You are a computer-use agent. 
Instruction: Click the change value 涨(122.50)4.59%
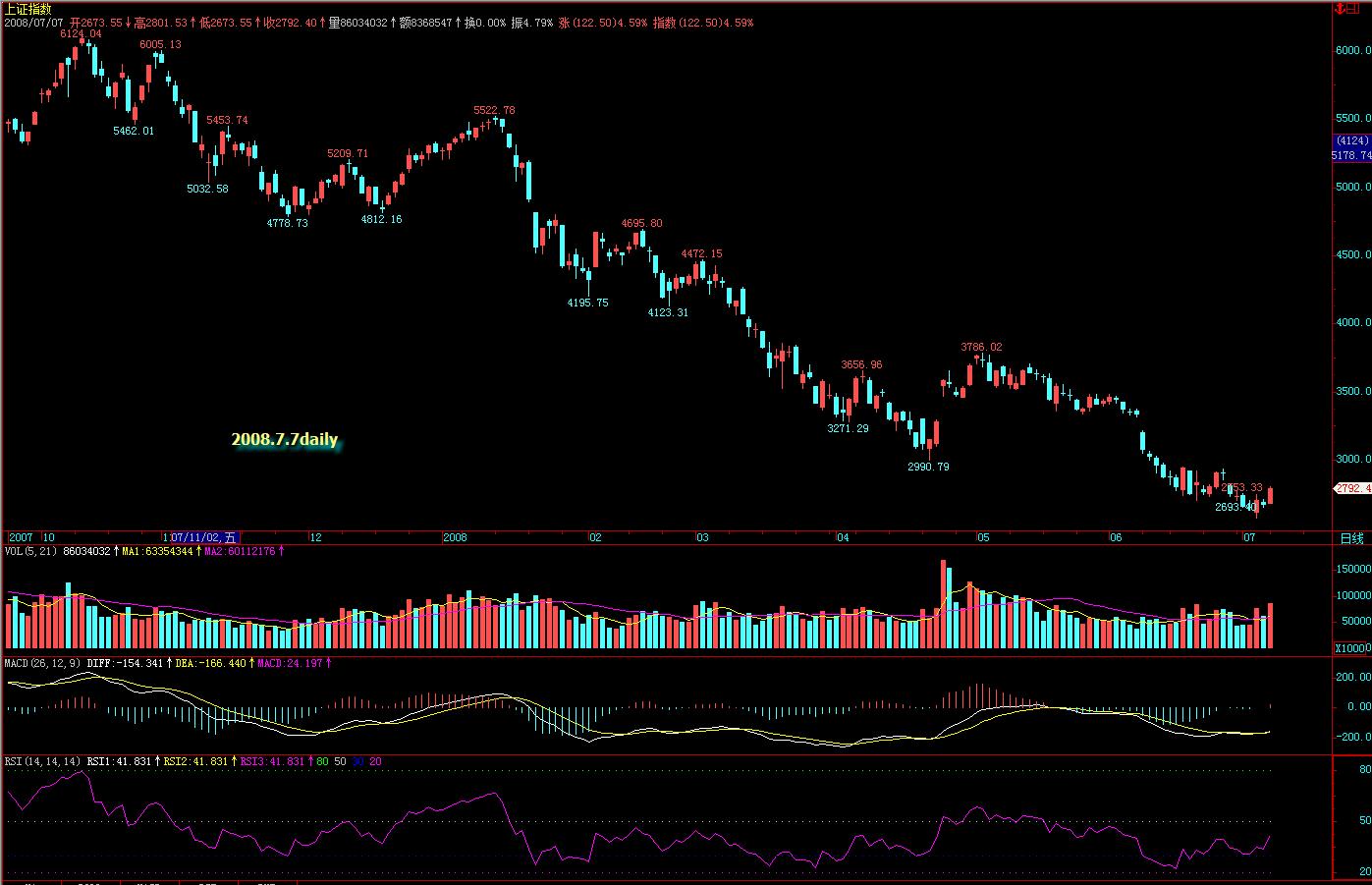tap(603, 23)
